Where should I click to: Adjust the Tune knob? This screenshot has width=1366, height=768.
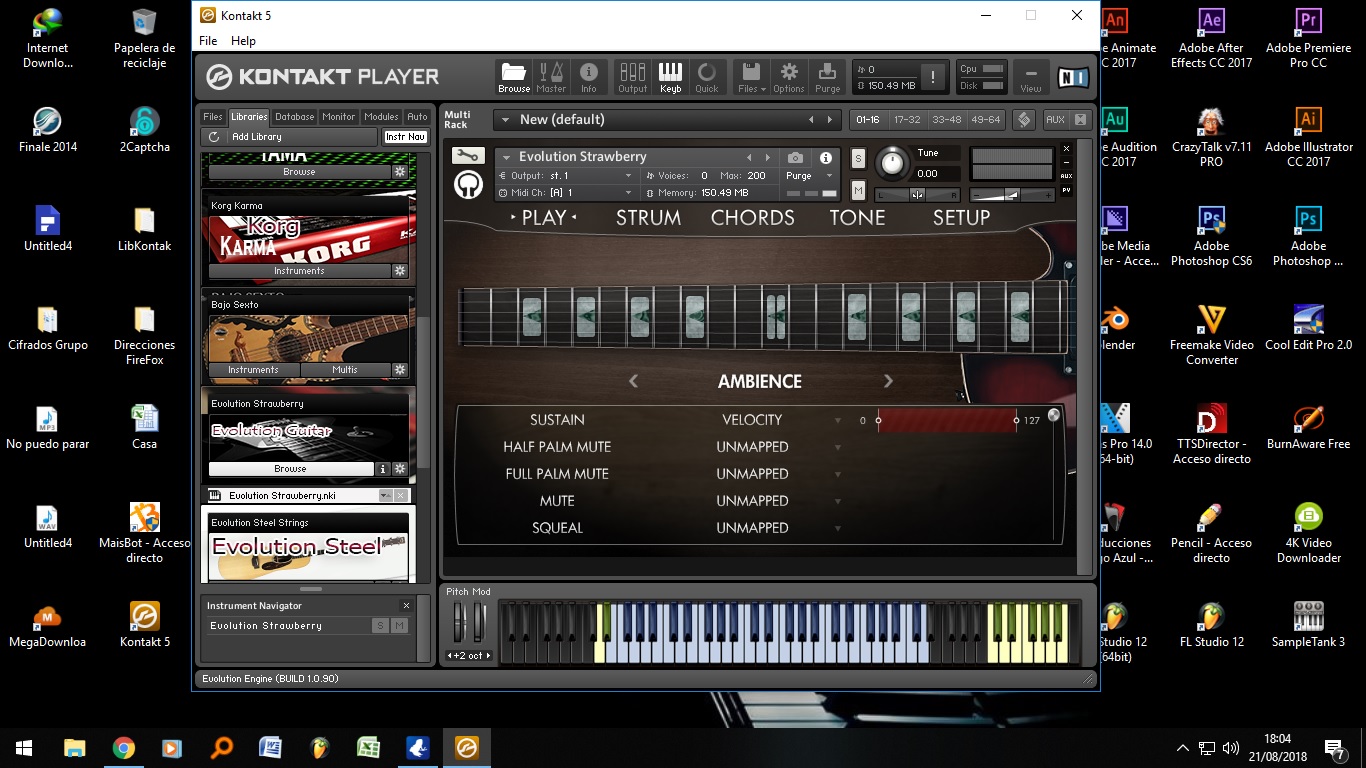coord(893,163)
